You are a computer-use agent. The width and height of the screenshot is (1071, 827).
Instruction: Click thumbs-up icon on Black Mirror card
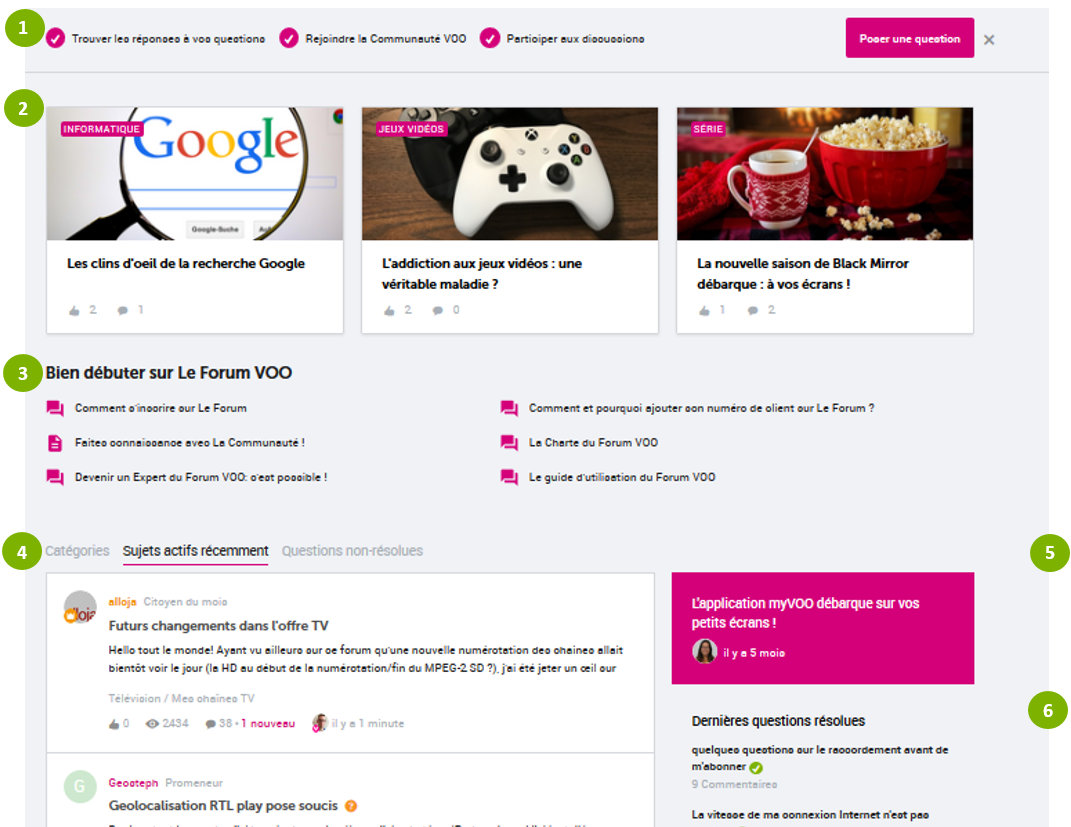[x=704, y=311]
